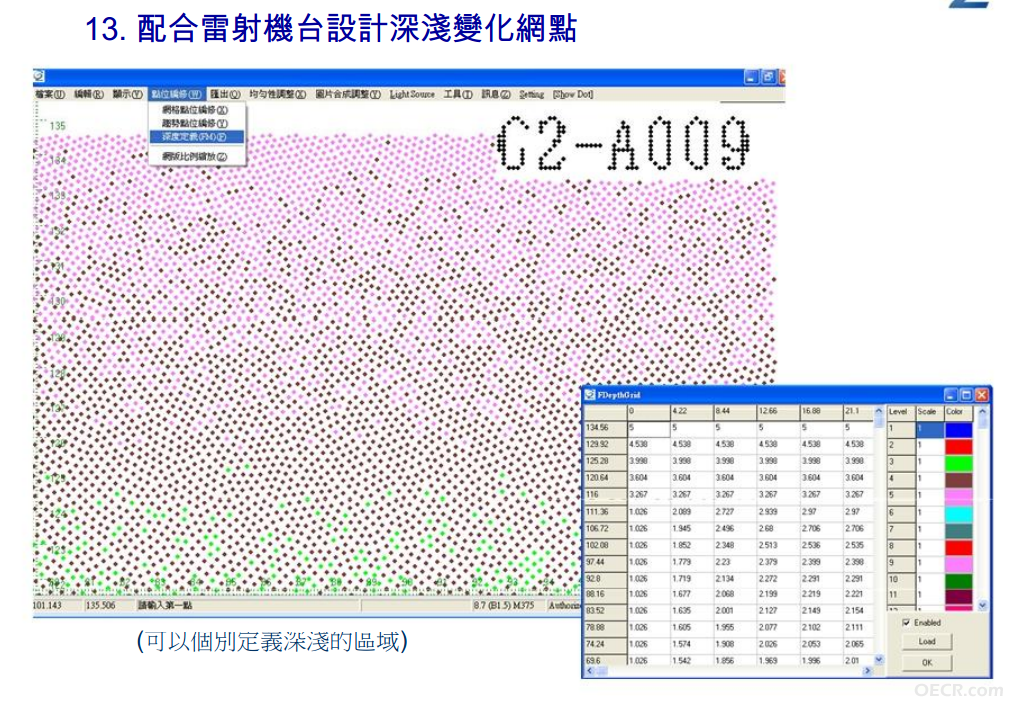
Task: Click scroll-down arrow of depth value table
Action: 878,660
